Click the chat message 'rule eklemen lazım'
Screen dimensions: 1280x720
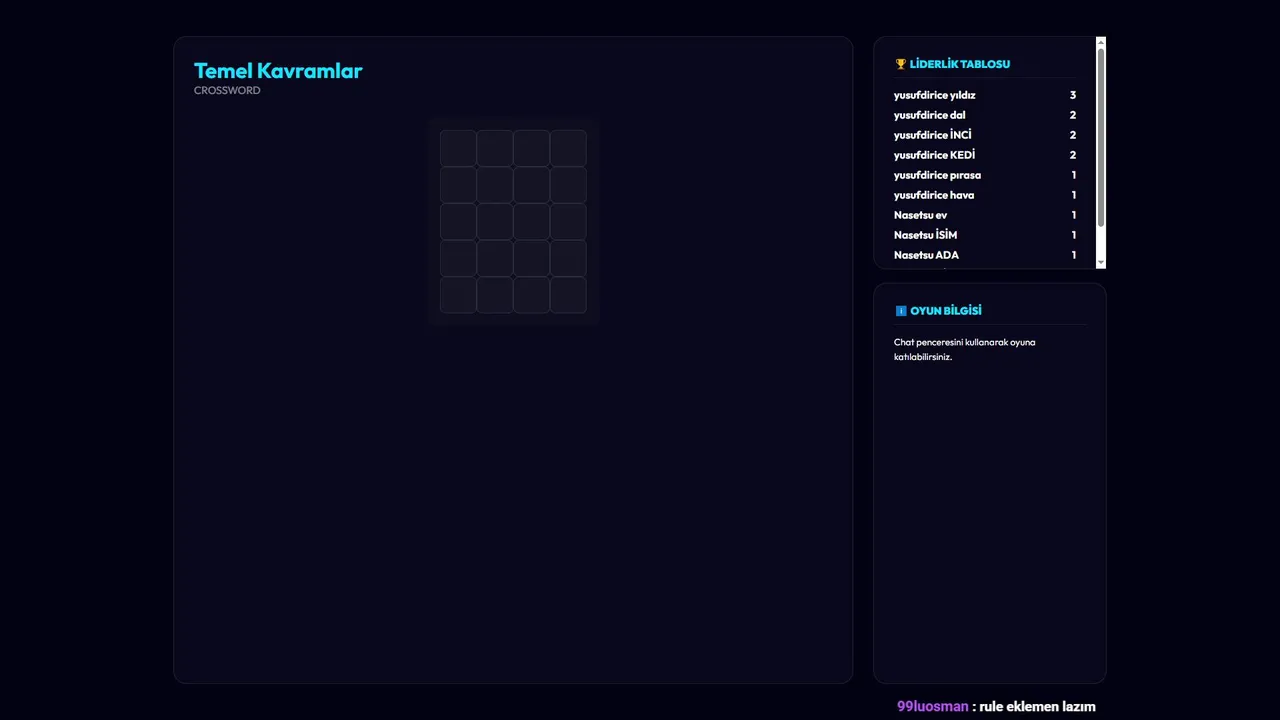click(1038, 706)
